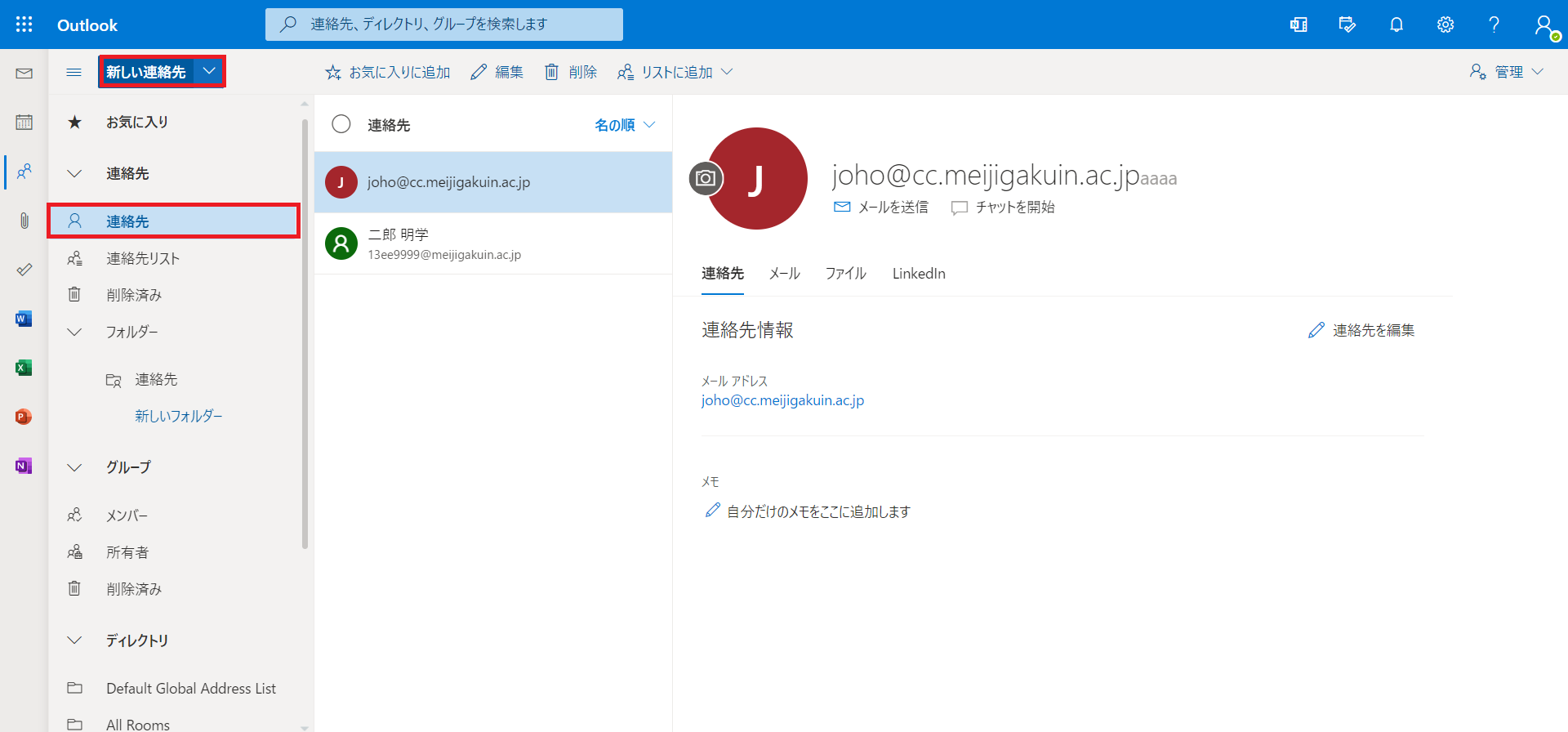Image resolution: width=1568 pixels, height=732 pixels.
Task: Click the 新しいフォルダー link
Action: 179,416
